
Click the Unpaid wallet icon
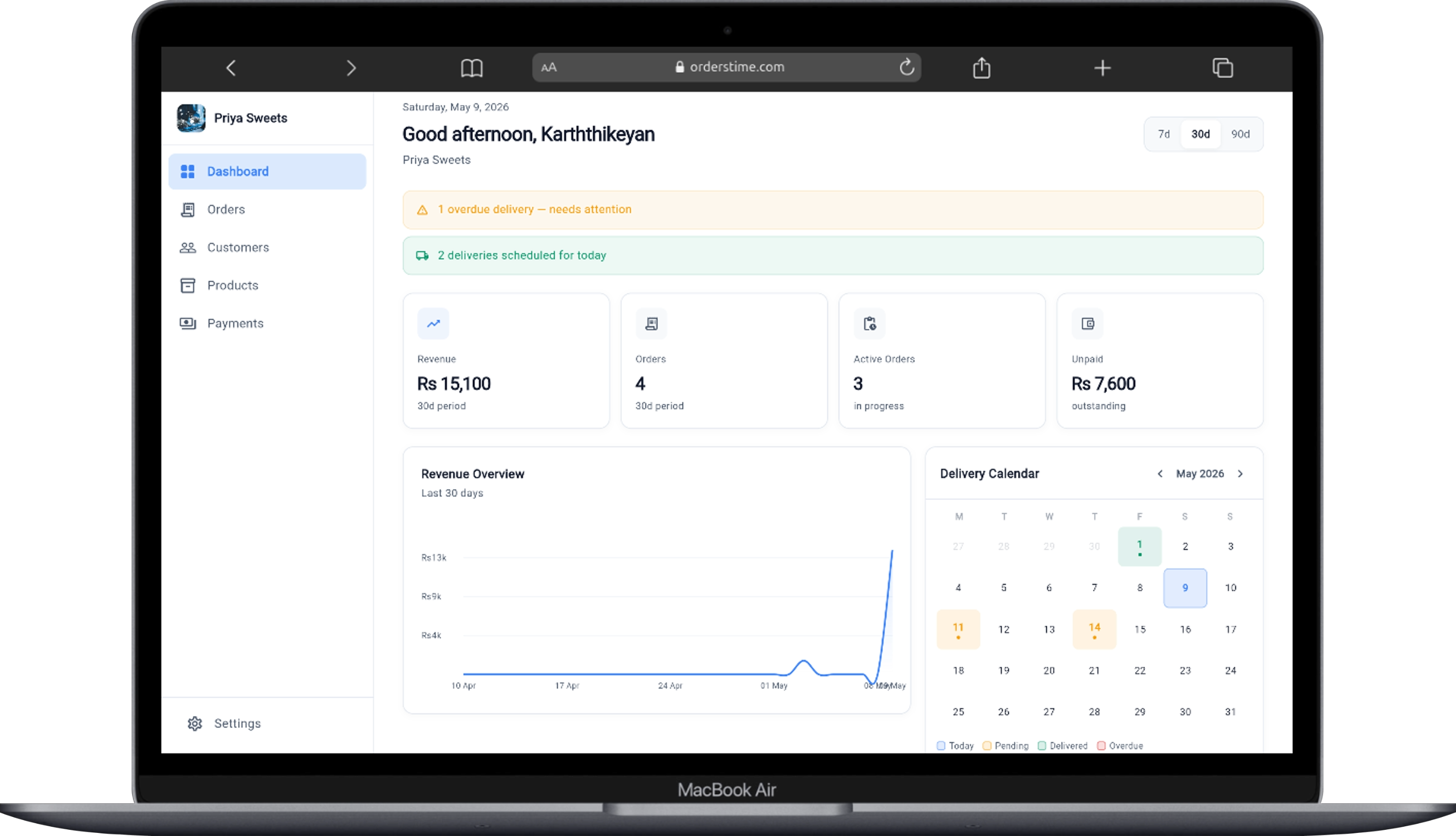[1088, 324]
